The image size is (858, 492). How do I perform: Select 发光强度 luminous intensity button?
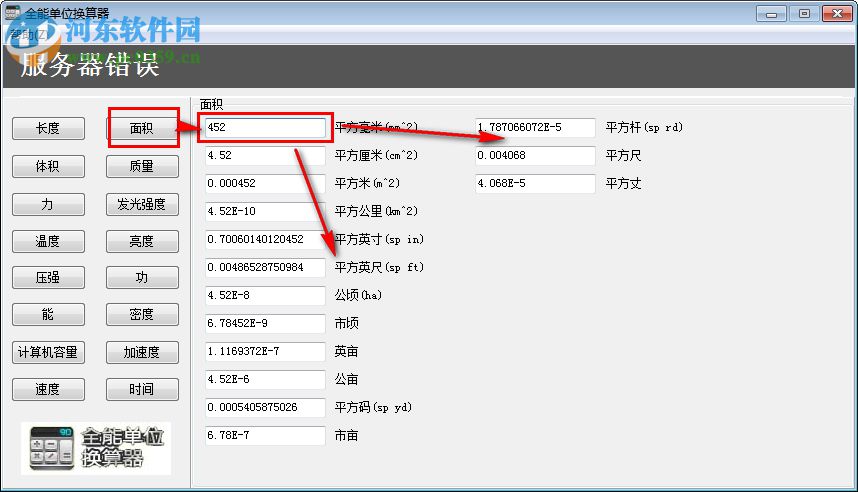click(142, 205)
